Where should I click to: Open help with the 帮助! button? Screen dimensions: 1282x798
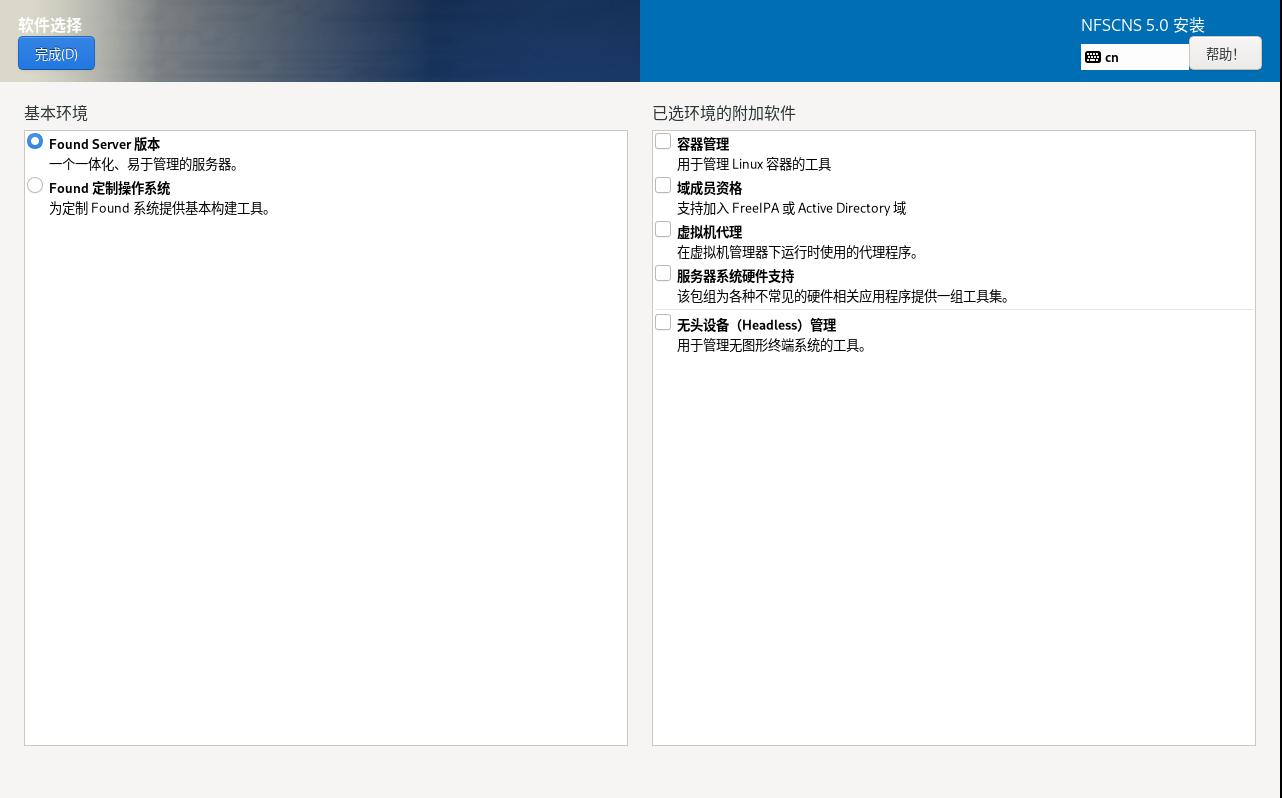[1225, 54]
